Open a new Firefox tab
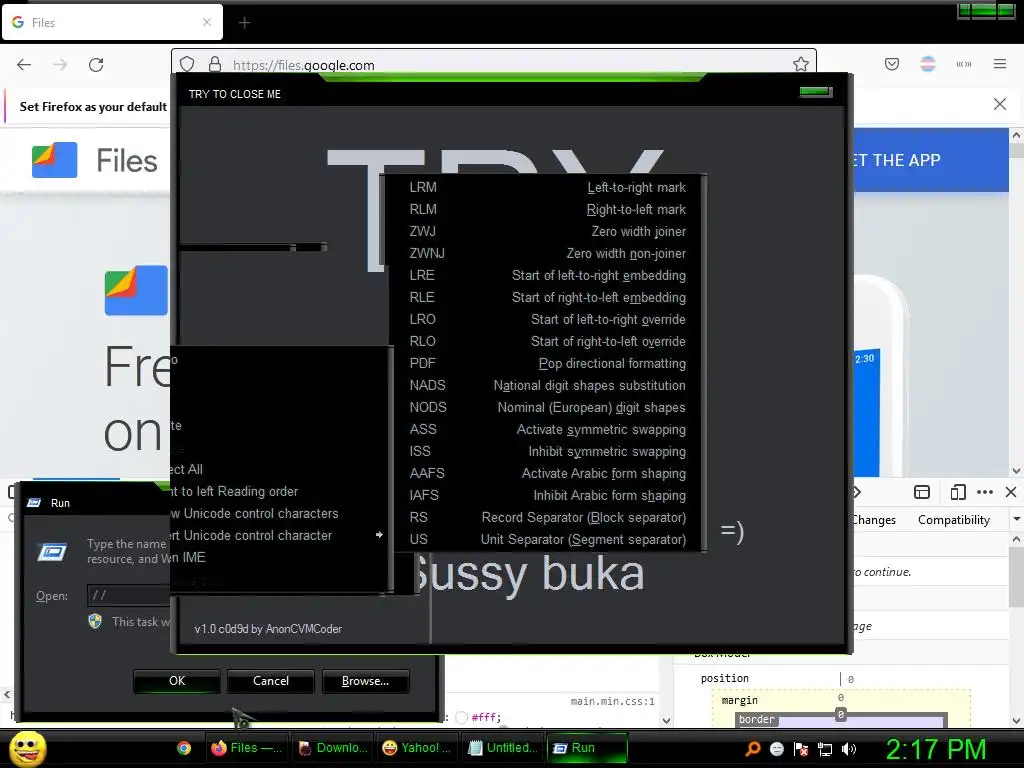This screenshot has height=768, width=1024. [244, 23]
